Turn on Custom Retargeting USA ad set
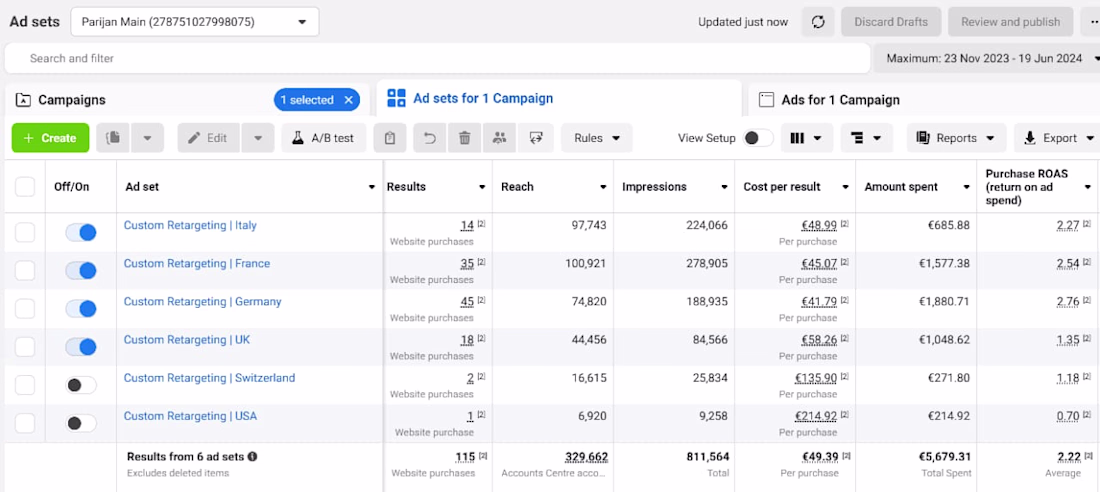The height and width of the screenshot is (492, 1100). pos(81,423)
